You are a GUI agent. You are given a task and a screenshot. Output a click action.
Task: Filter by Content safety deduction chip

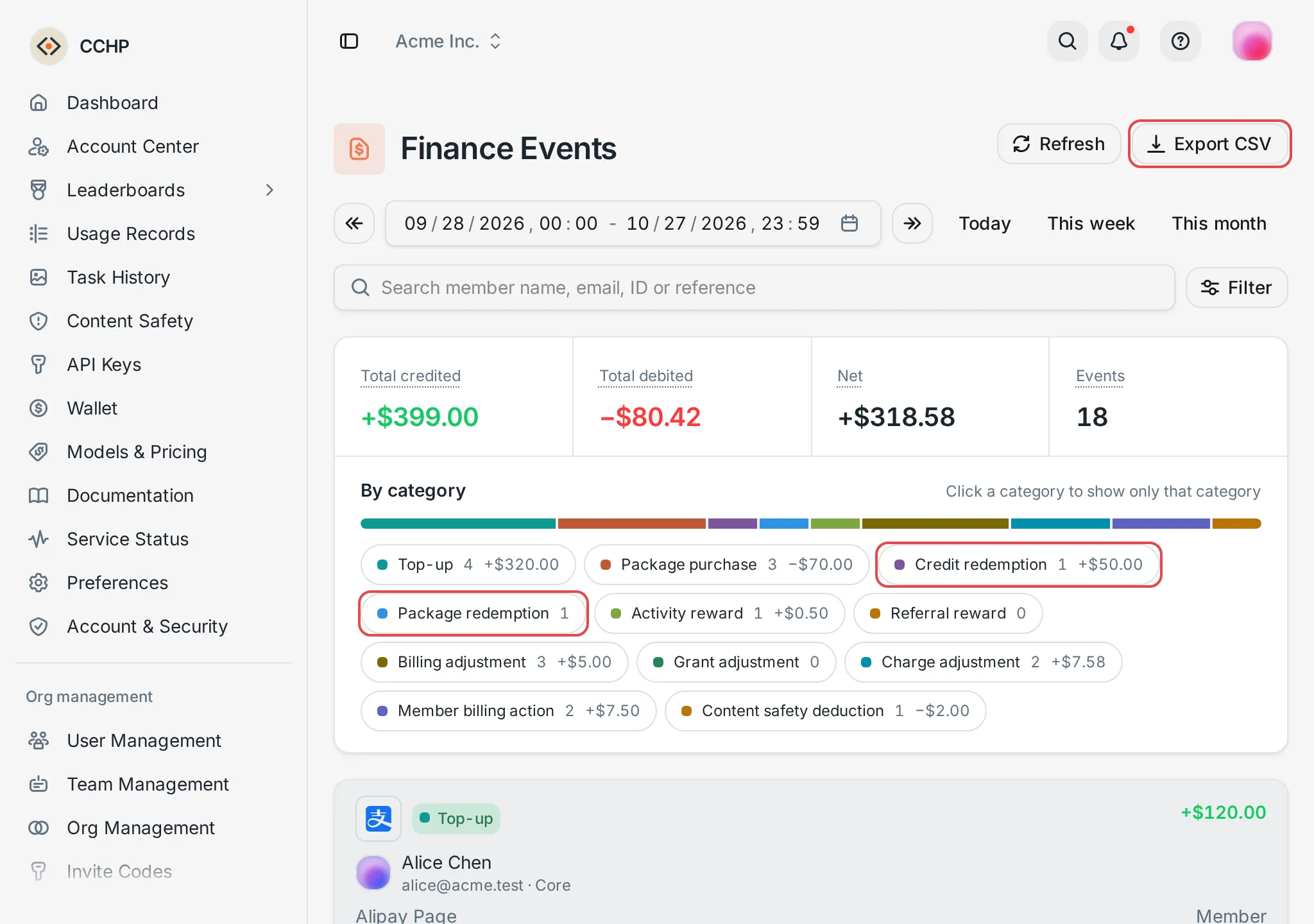point(825,711)
